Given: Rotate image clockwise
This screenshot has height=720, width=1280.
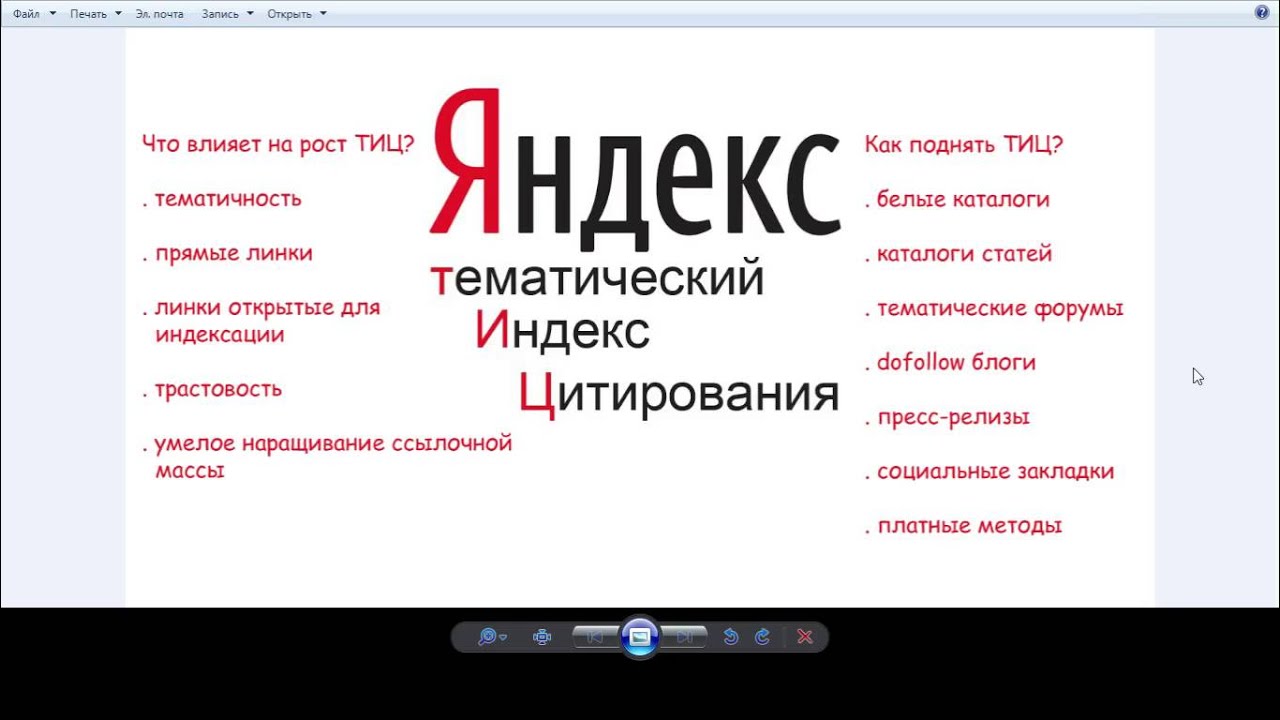Looking at the screenshot, I should [x=762, y=637].
